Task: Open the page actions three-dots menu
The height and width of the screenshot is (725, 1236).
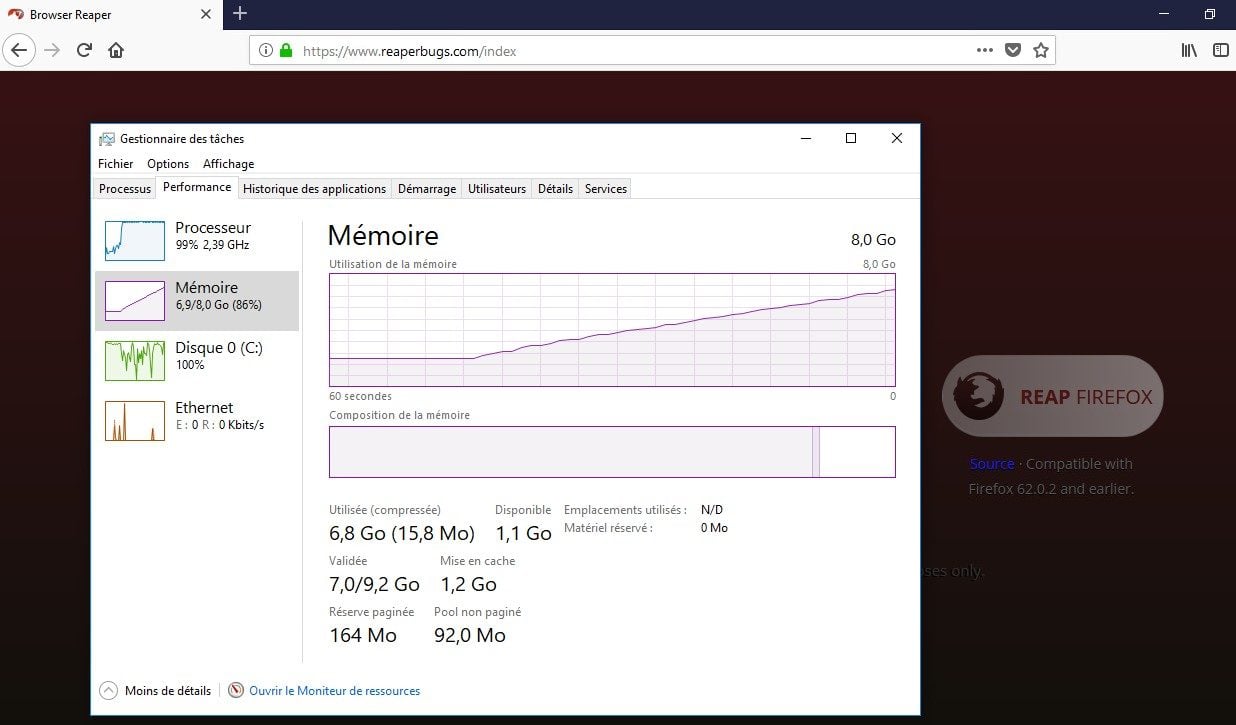Action: pyautogui.click(x=985, y=50)
